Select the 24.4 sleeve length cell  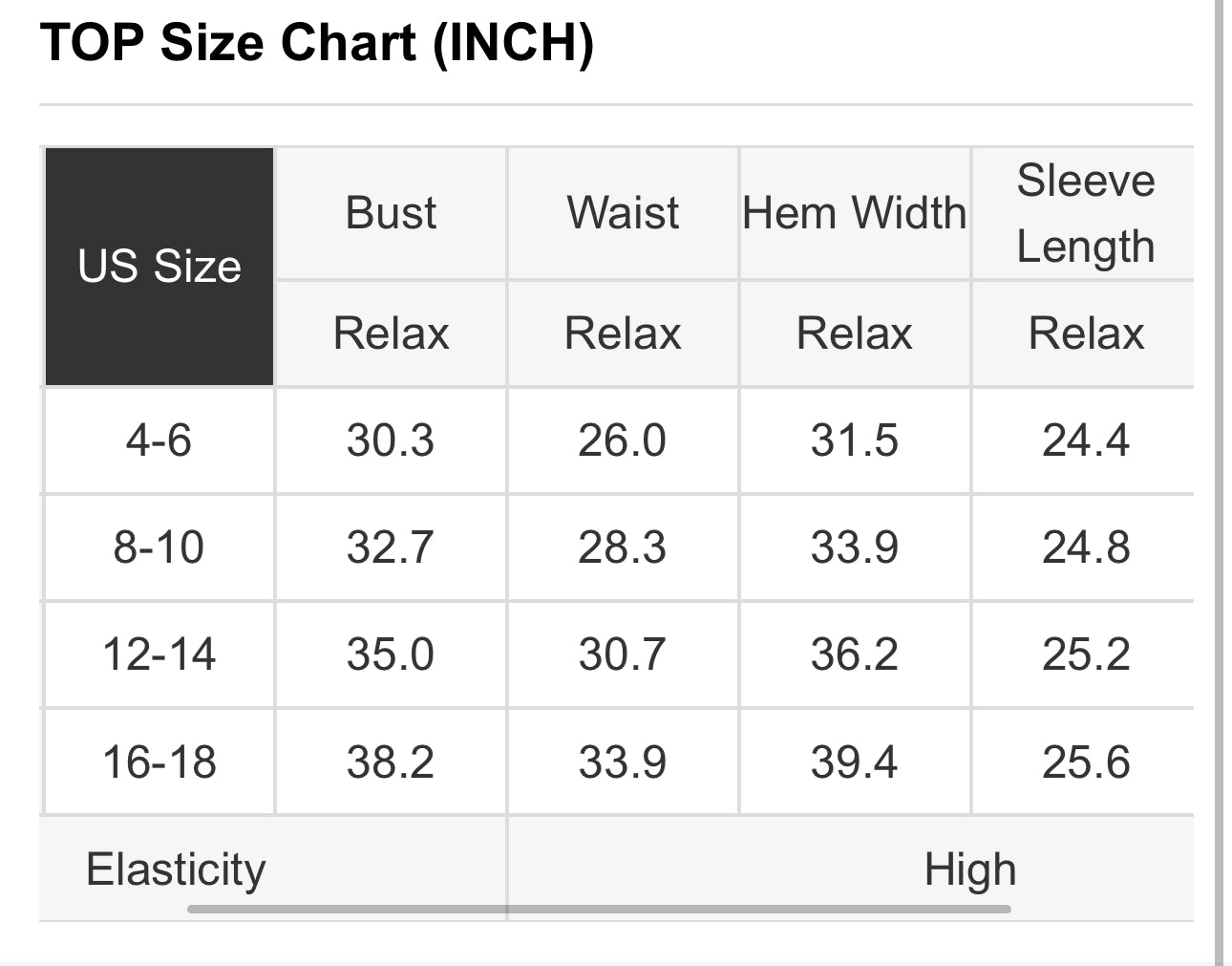point(1085,440)
